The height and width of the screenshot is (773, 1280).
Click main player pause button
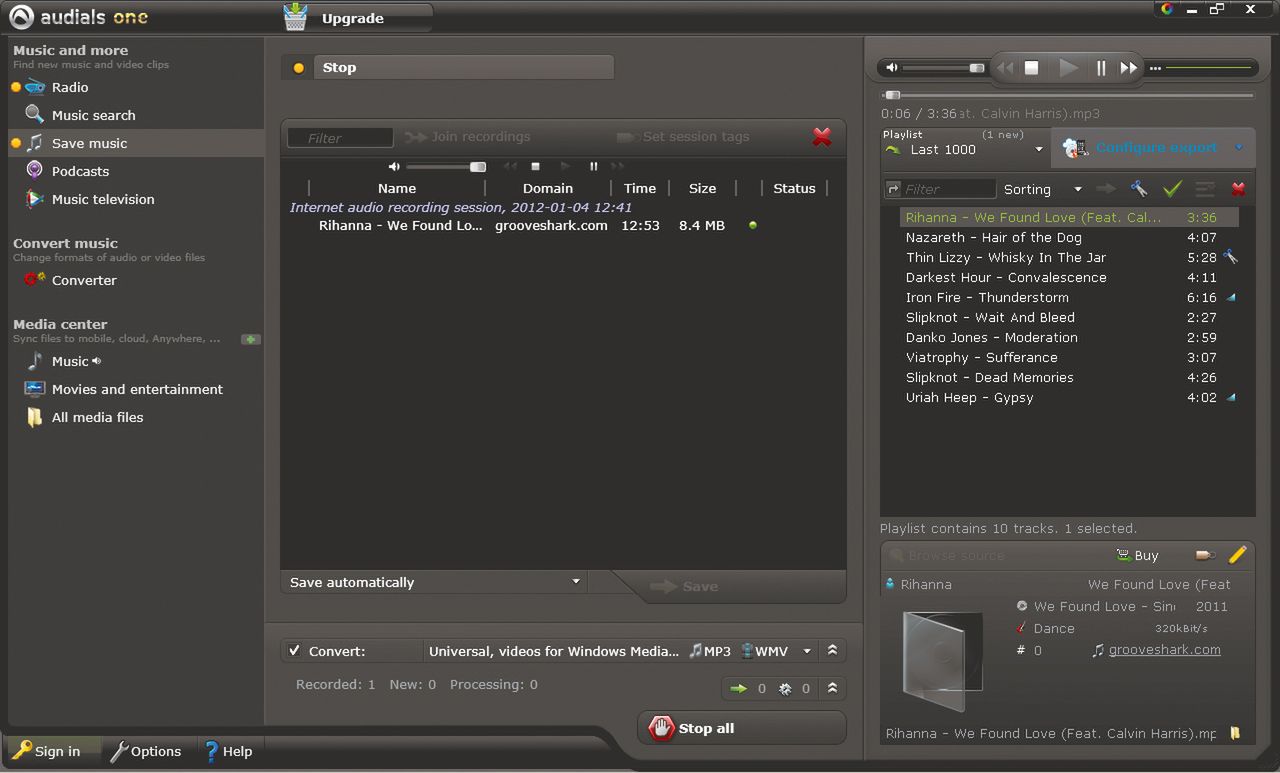1101,68
